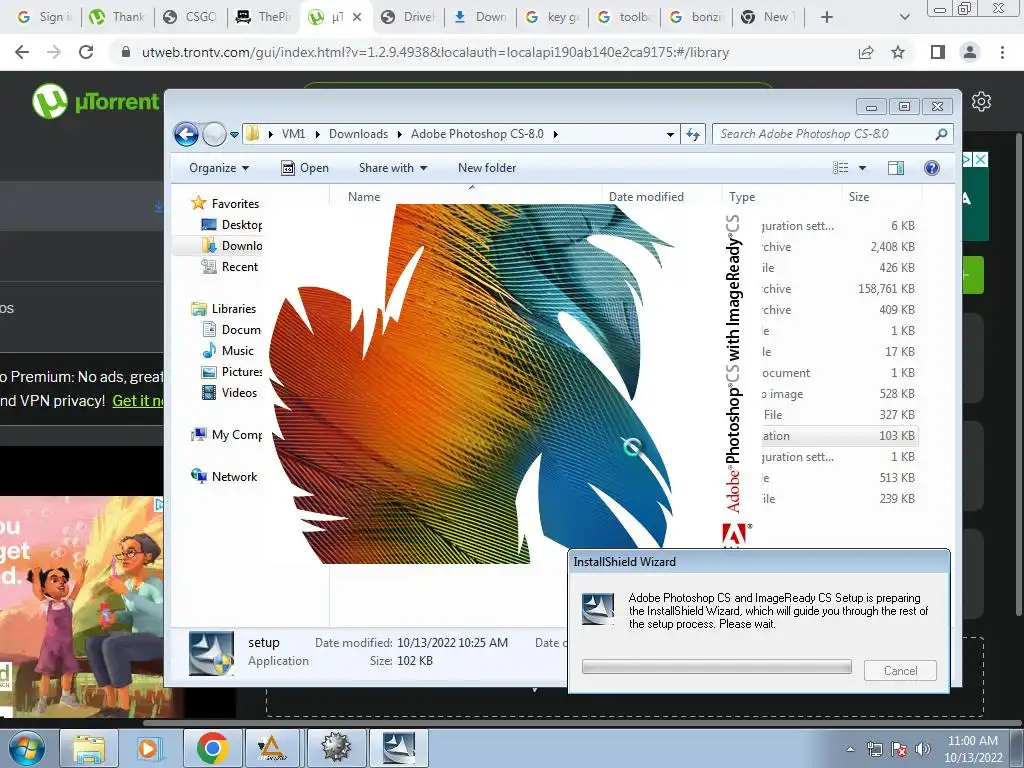This screenshot has height=768, width=1024.
Task: Open Pictures library
Action: 232,372
